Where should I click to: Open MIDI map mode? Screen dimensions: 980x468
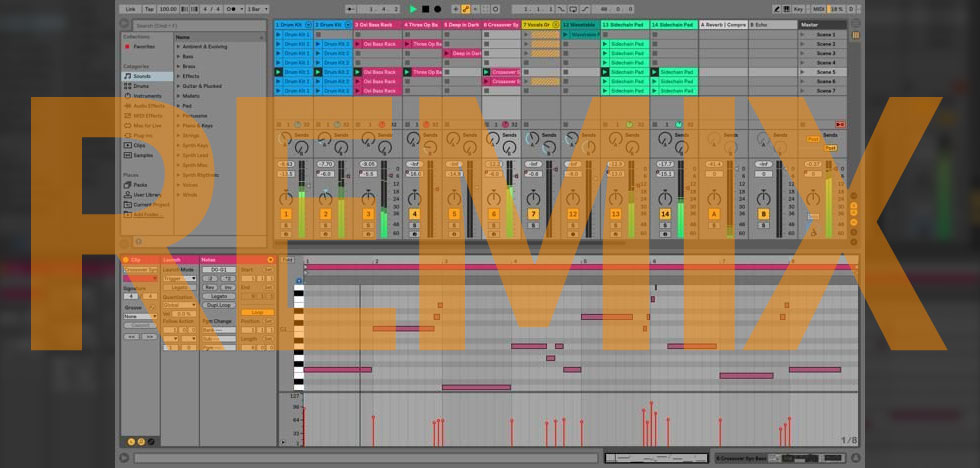click(819, 9)
